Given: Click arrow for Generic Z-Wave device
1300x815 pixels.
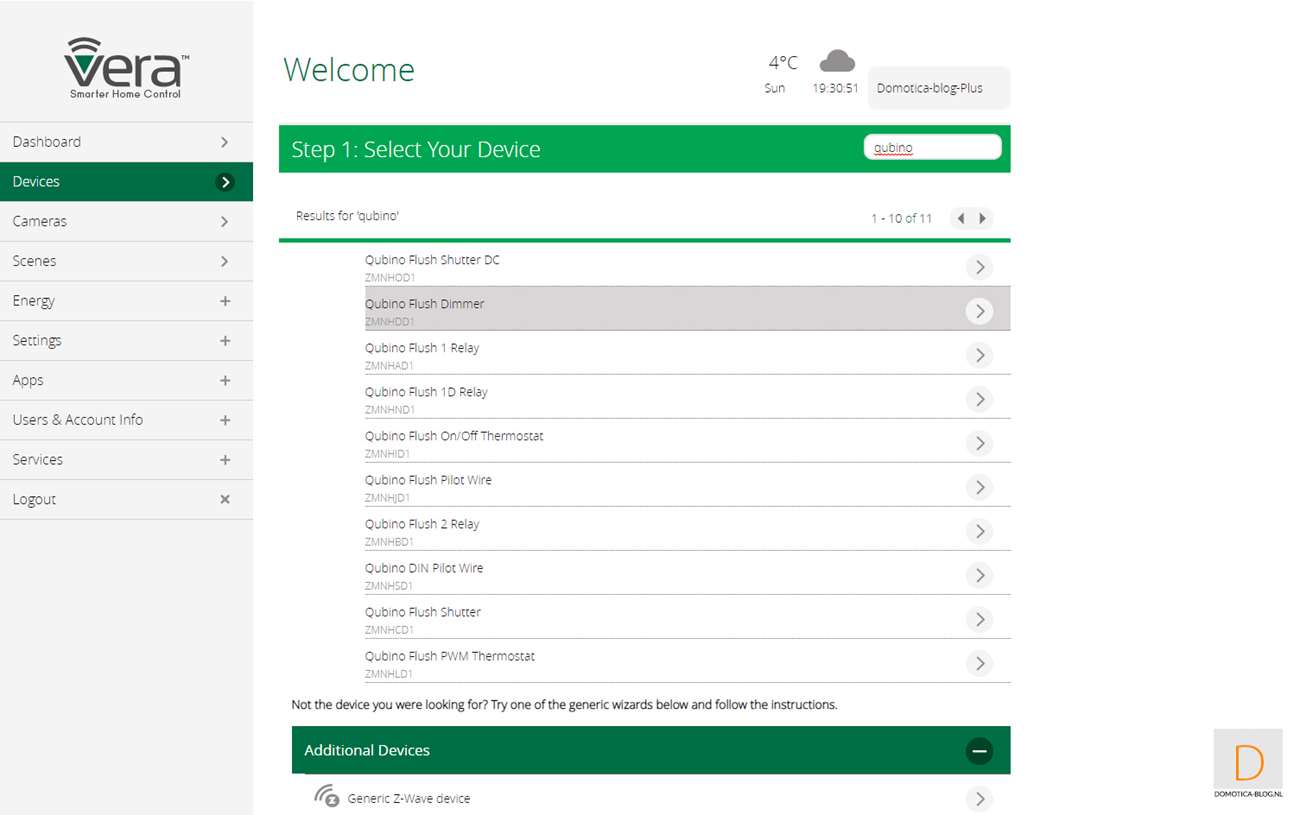Looking at the screenshot, I should pos(980,798).
